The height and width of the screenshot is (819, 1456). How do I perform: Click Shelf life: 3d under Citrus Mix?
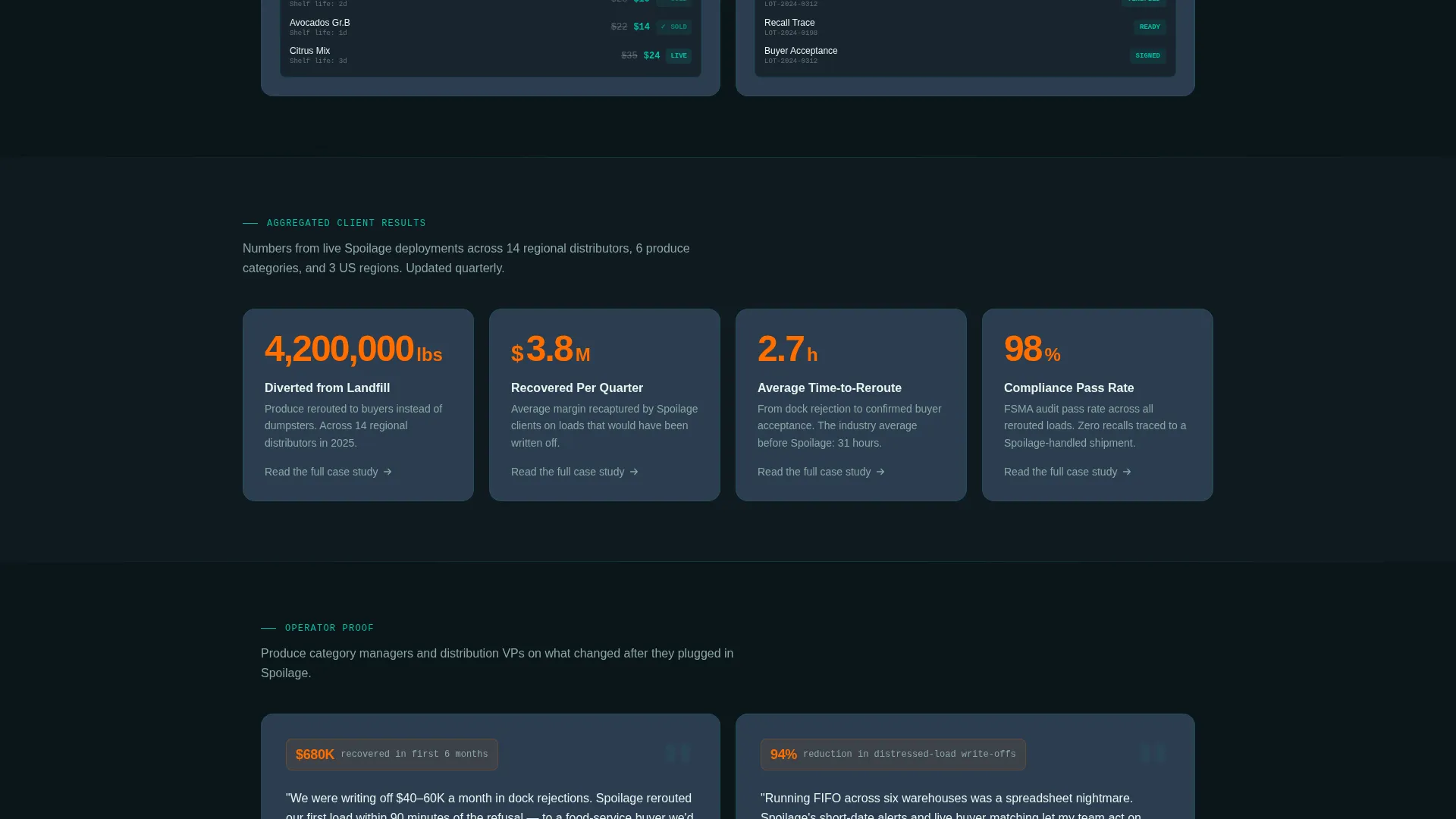[318, 61]
